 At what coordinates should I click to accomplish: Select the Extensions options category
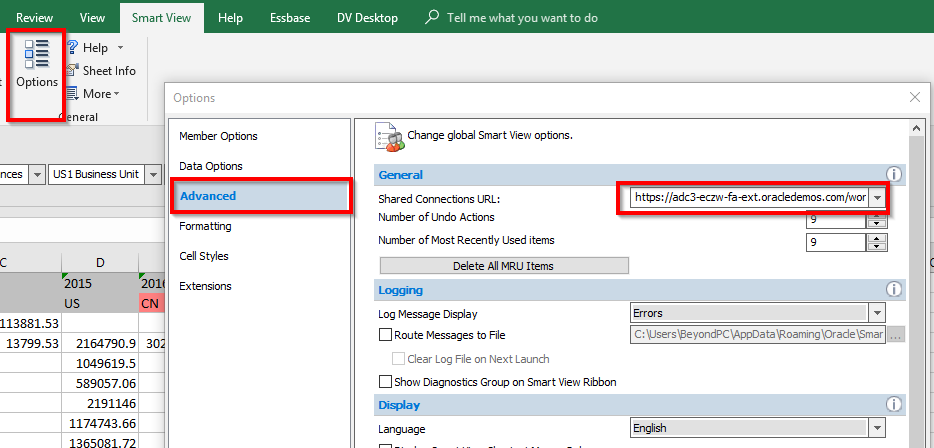205,286
